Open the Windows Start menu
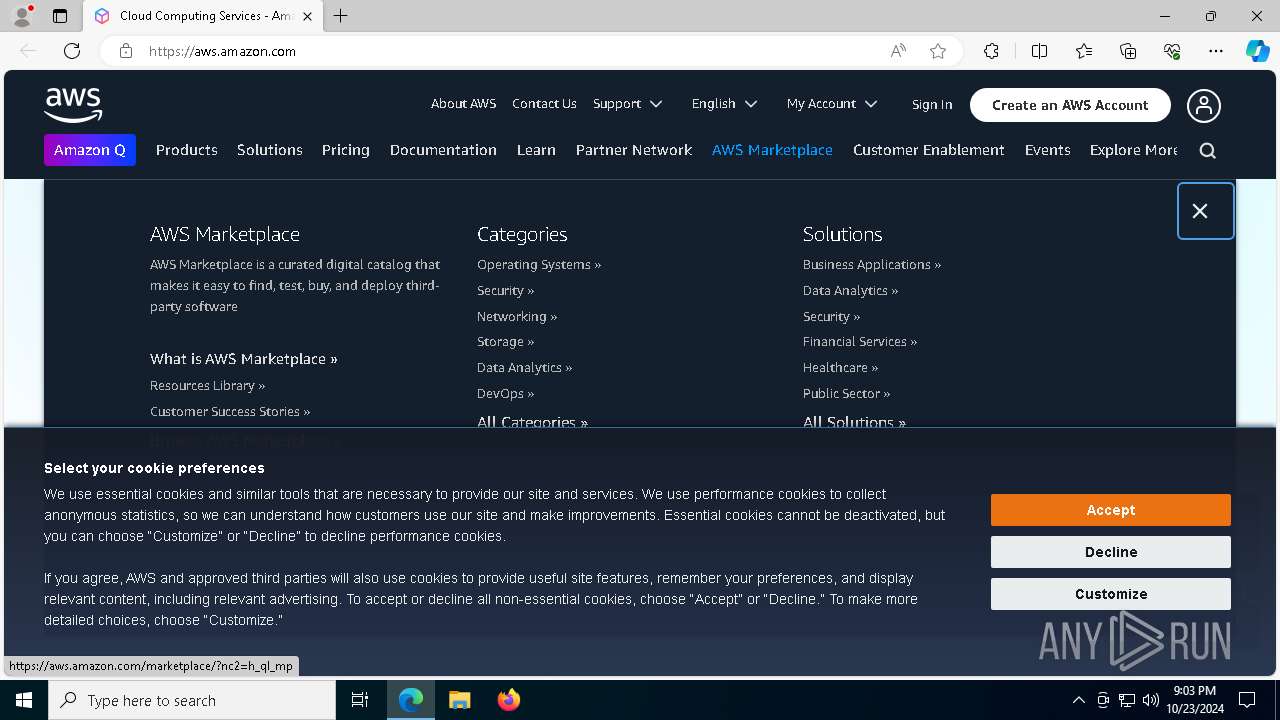The image size is (1280, 720). 24,700
